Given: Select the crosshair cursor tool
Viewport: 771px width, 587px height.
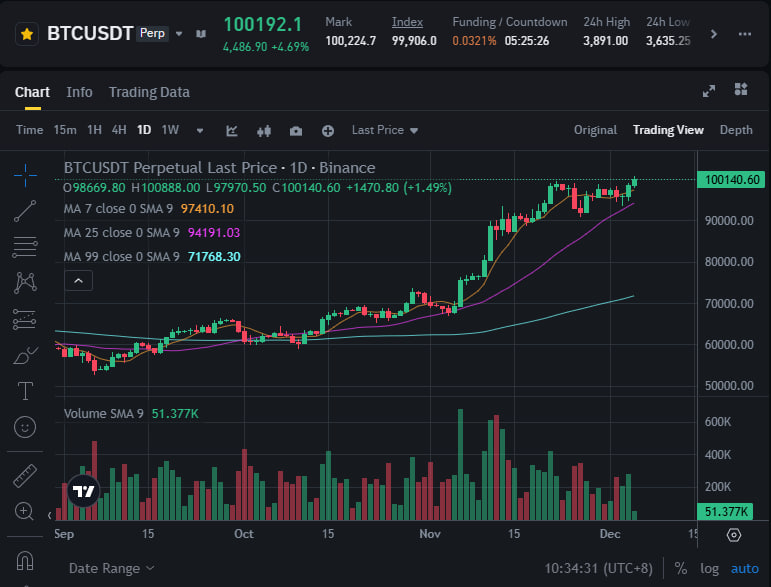Looking at the screenshot, I should click(25, 175).
